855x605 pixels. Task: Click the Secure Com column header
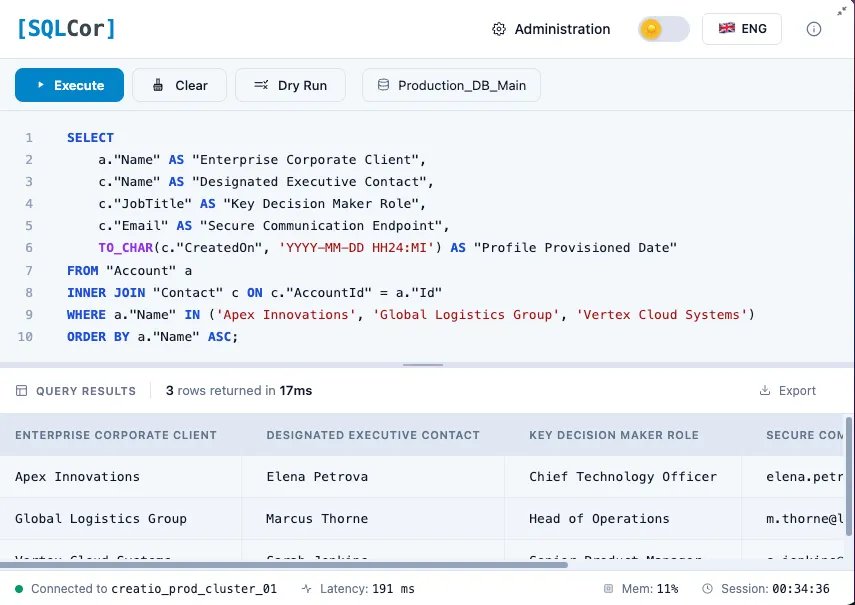[804, 435]
